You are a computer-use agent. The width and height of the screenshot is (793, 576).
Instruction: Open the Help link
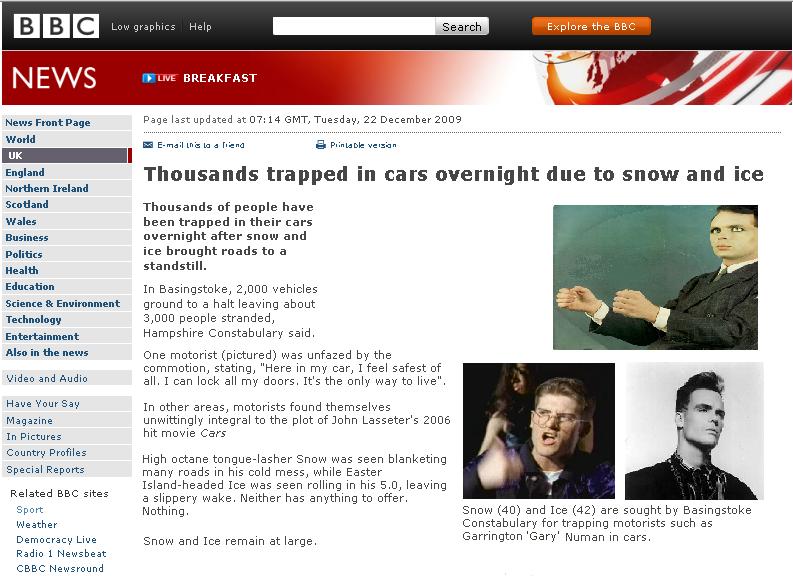tap(200, 27)
